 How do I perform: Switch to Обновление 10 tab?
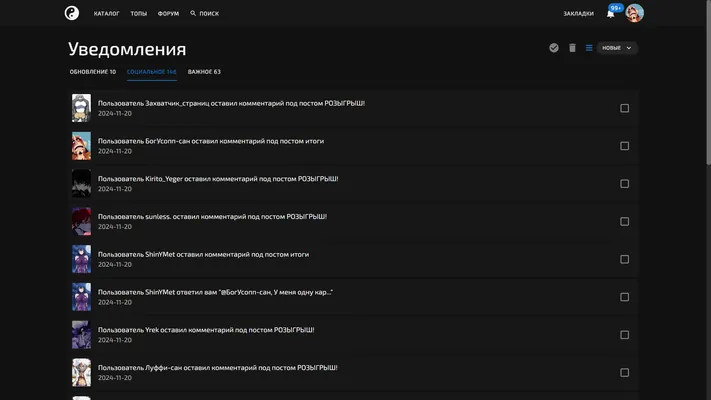(x=93, y=72)
